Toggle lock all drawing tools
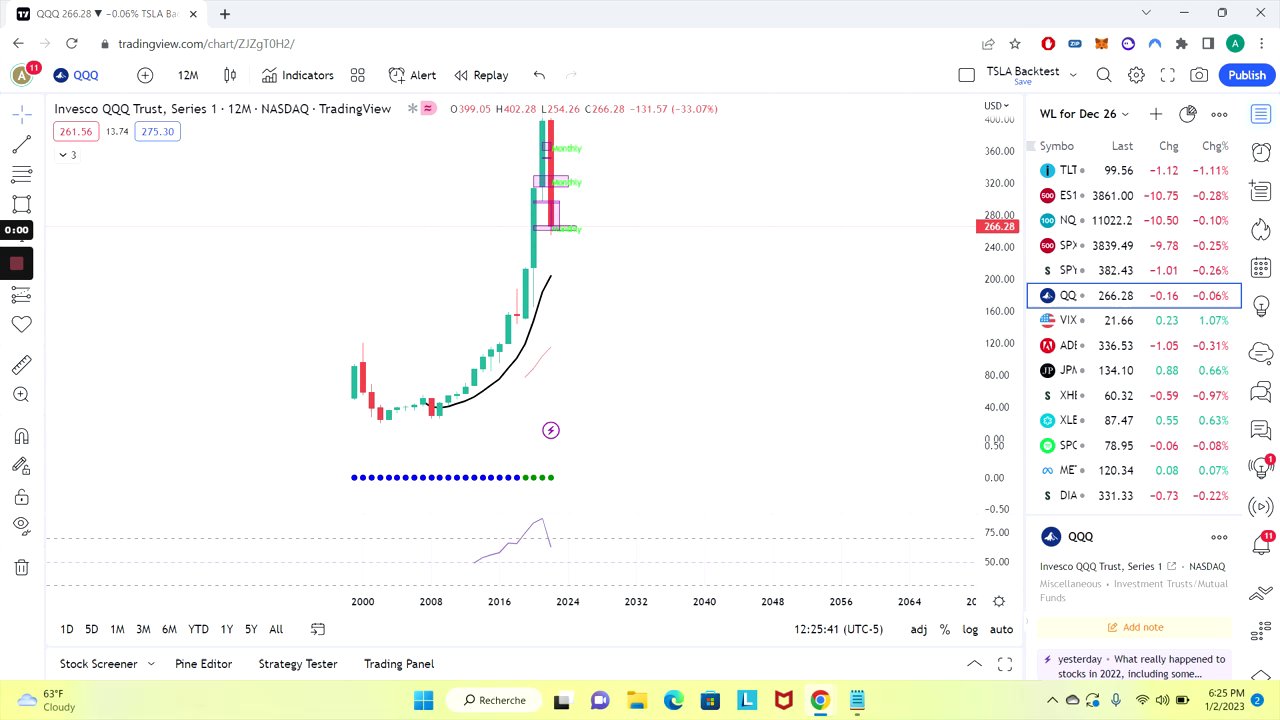This screenshot has width=1280, height=720. pos(21,497)
